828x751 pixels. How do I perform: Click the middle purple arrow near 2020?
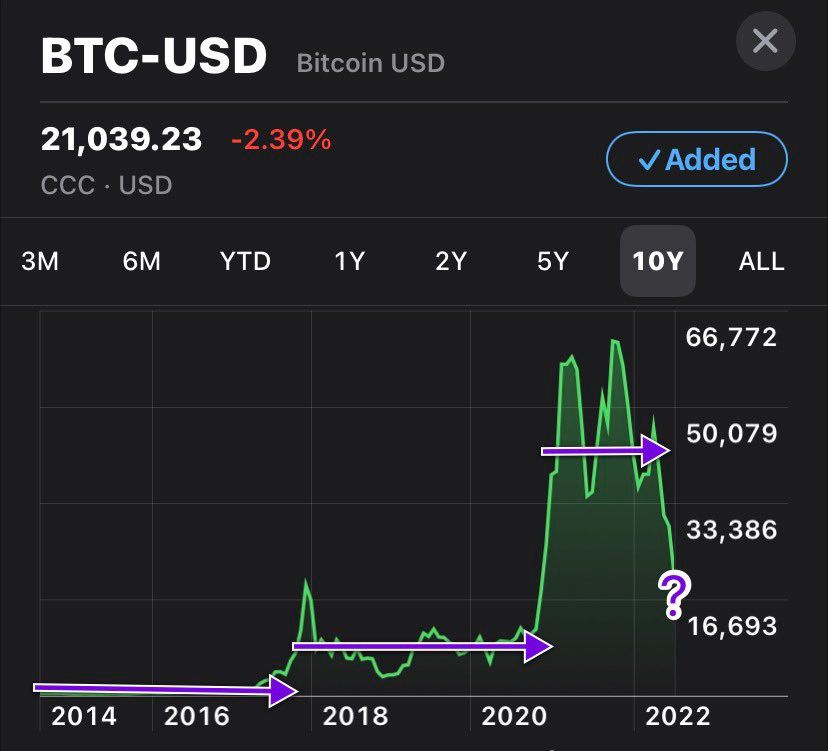click(x=422, y=647)
